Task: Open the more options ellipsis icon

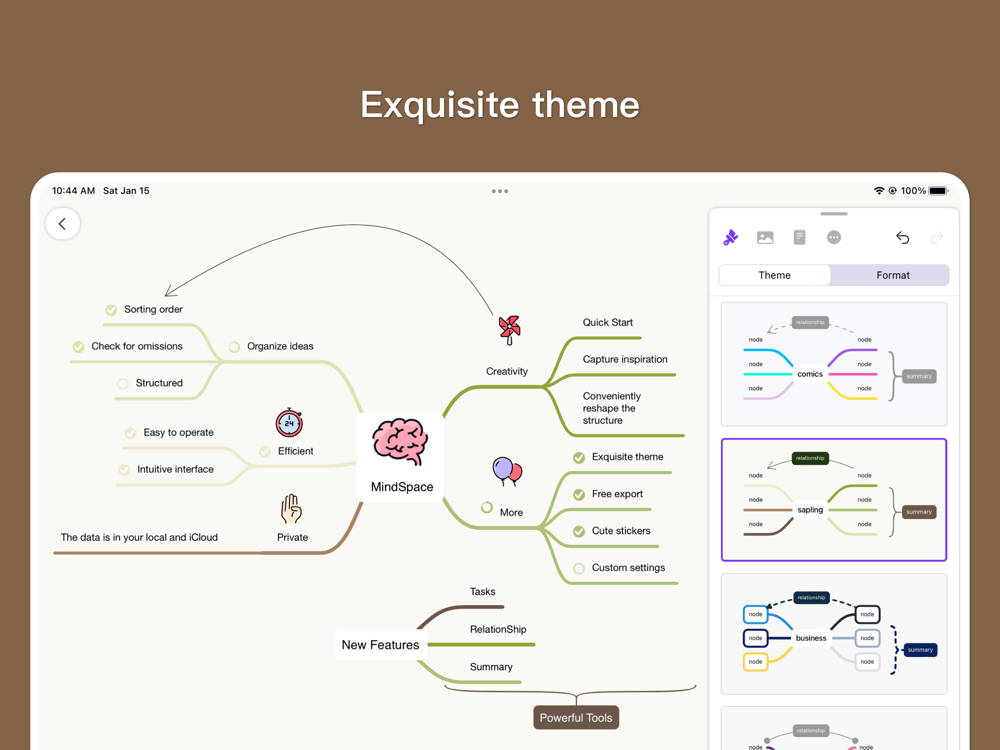Action: (834, 238)
